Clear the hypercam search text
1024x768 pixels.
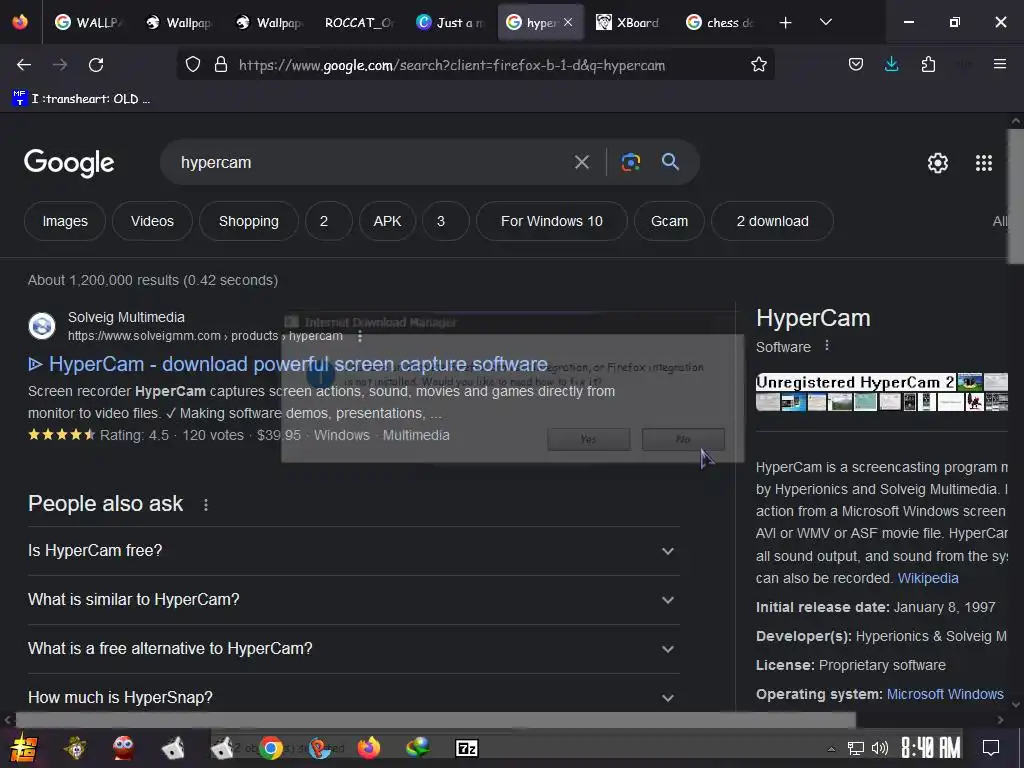click(581, 162)
